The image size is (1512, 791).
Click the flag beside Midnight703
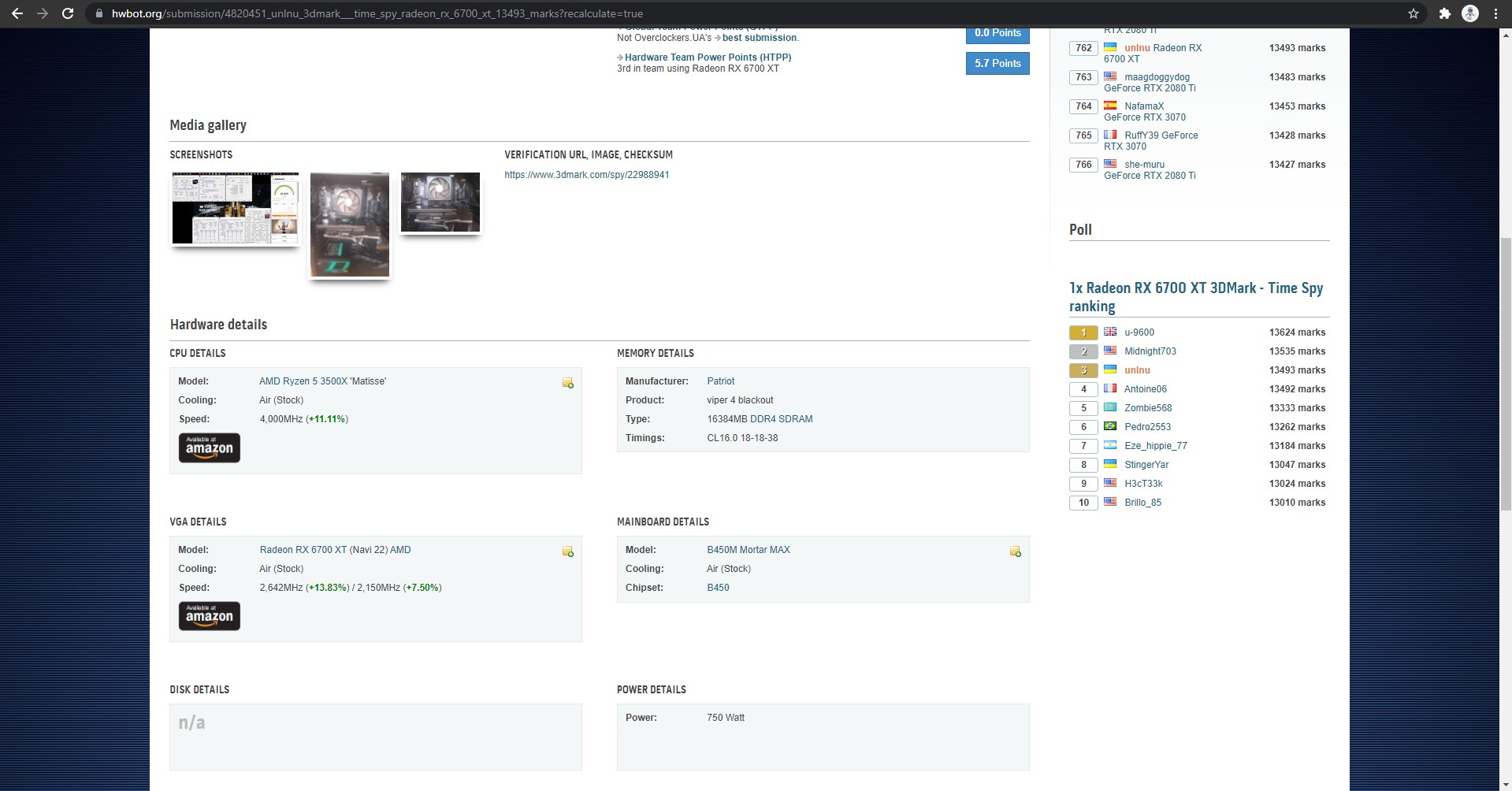(x=1110, y=351)
